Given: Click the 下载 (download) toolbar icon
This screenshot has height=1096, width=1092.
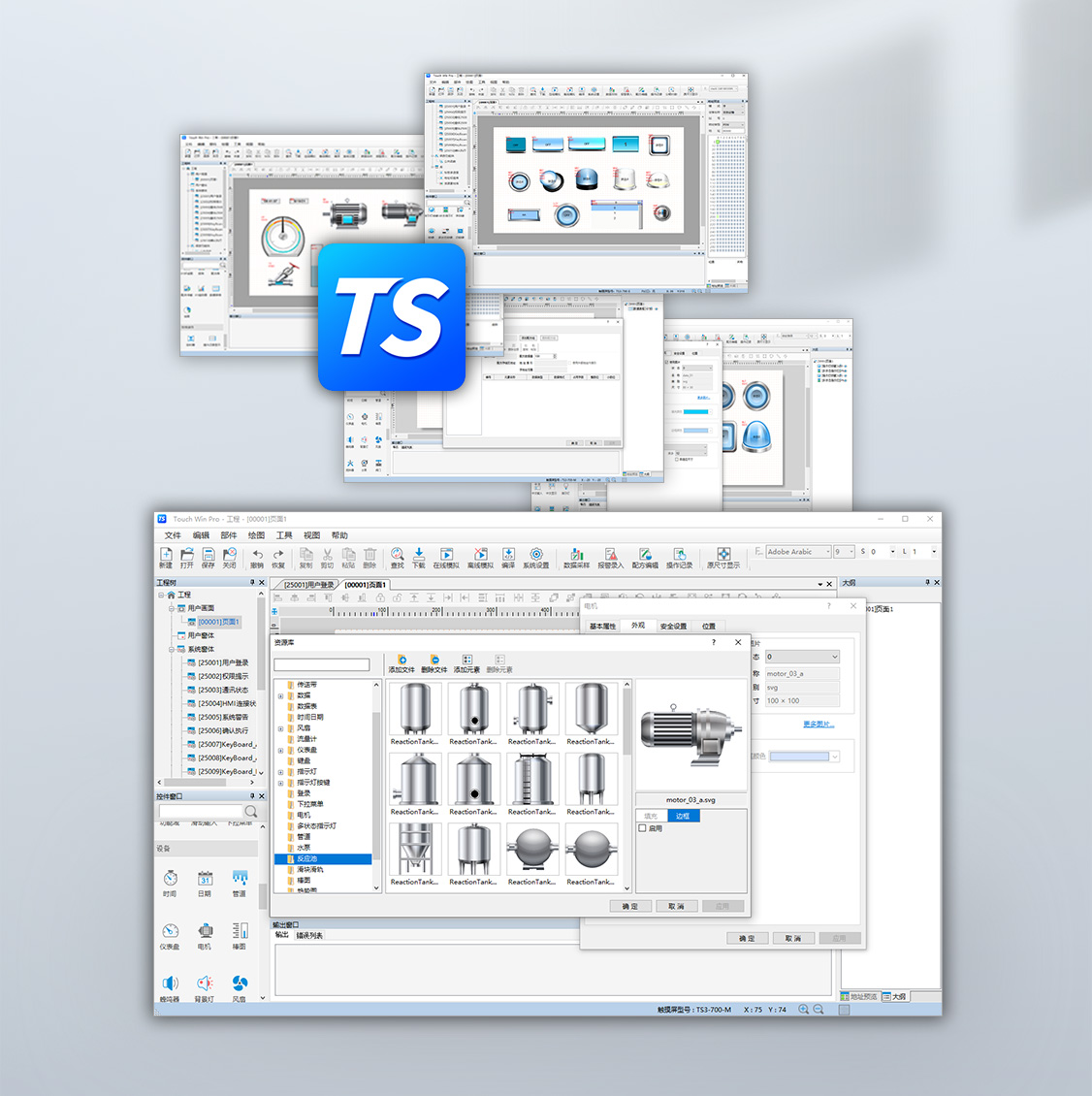Looking at the screenshot, I should pyautogui.click(x=420, y=554).
